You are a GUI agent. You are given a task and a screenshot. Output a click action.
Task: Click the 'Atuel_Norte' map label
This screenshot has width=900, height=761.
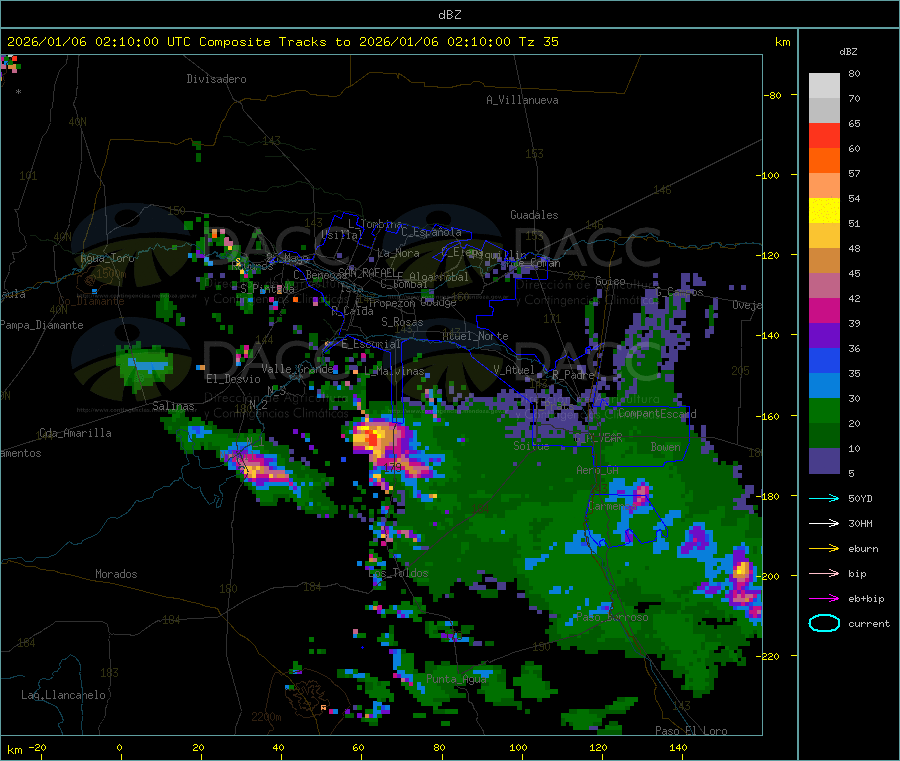click(475, 336)
